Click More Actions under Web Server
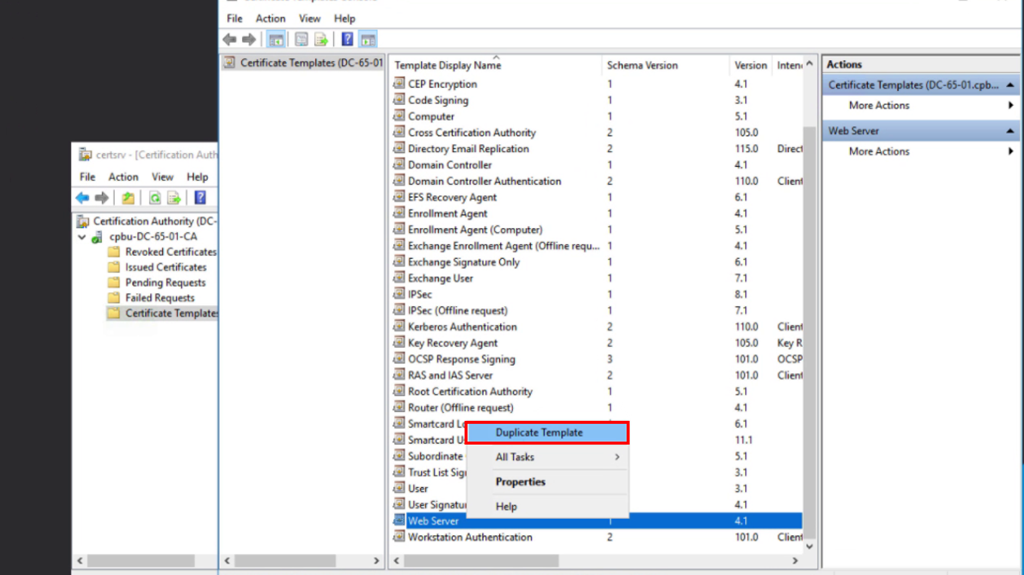Viewport: 1024px width, 575px height. point(879,152)
